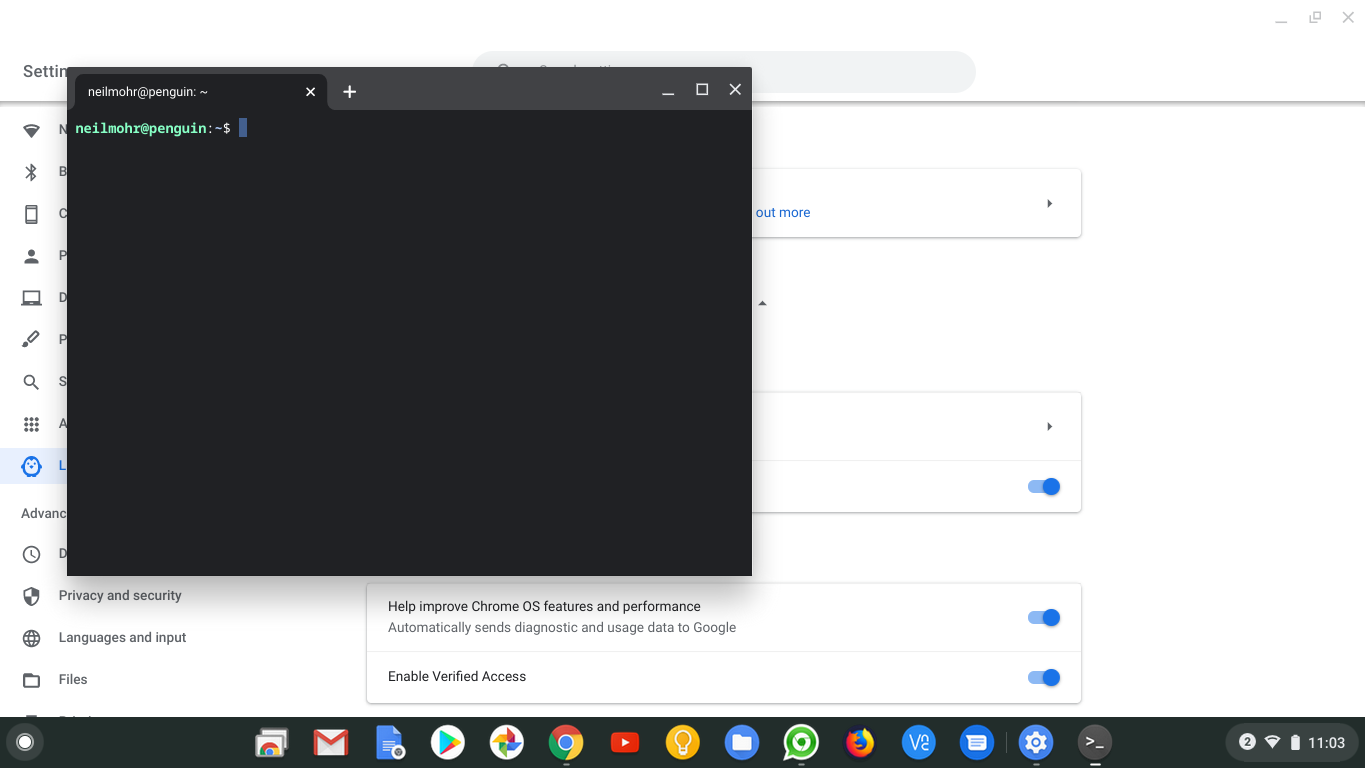Open Privacy and security in Settings sidebar
Image resolution: width=1365 pixels, height=768 pixels.
pos(120,596)
